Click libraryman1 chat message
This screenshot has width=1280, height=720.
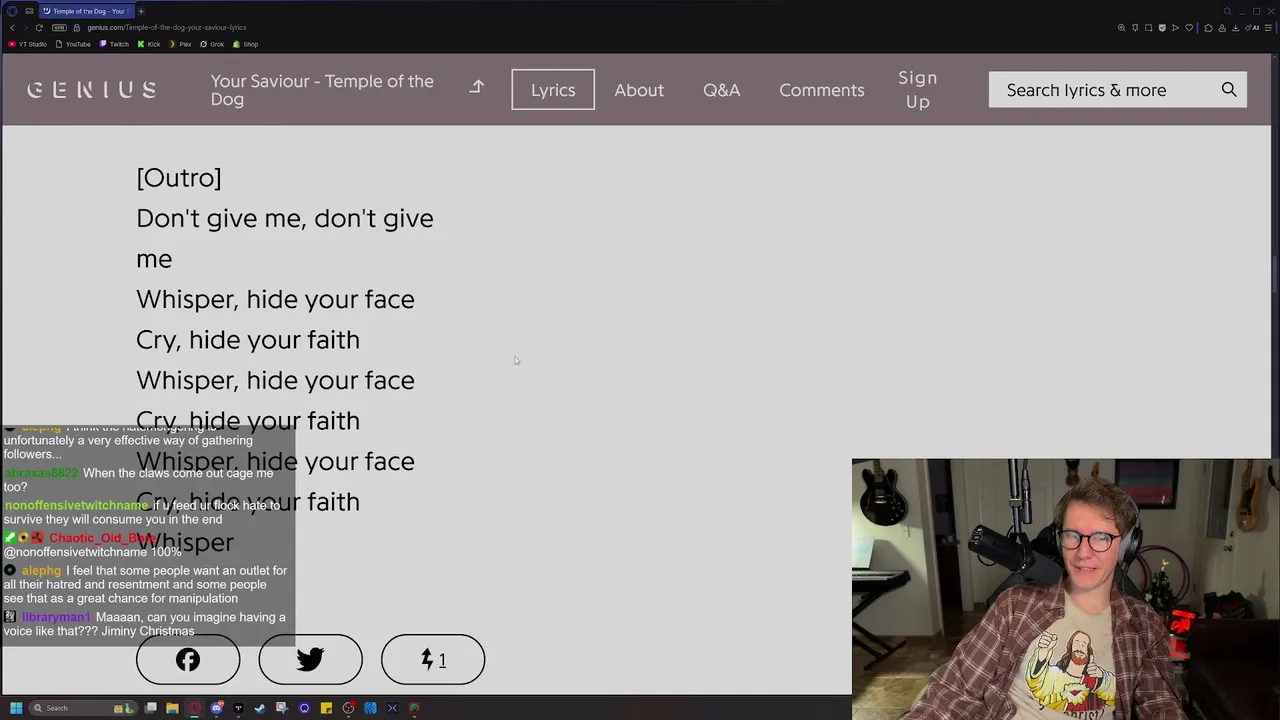146,624
